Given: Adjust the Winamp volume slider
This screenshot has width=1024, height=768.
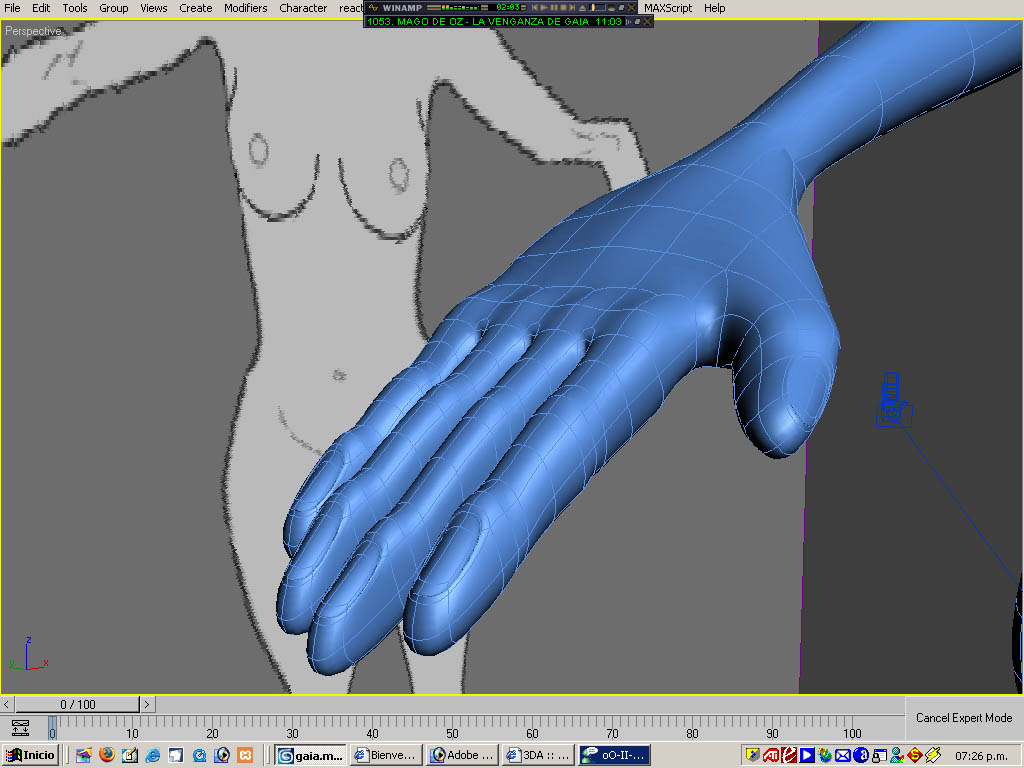Looking at the screenshot, I should pos(597,8).
